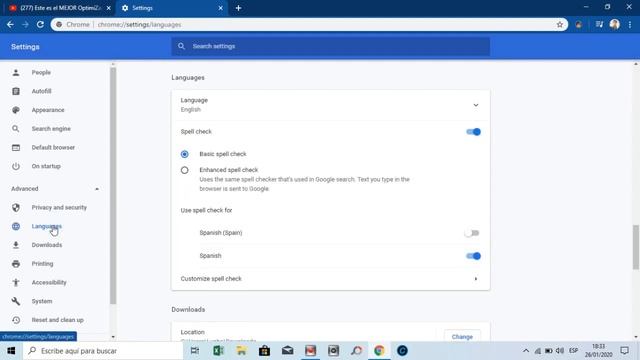Open Autofill settings section
The height and width of the screenshot is (360, 640).
pos(41,91)
